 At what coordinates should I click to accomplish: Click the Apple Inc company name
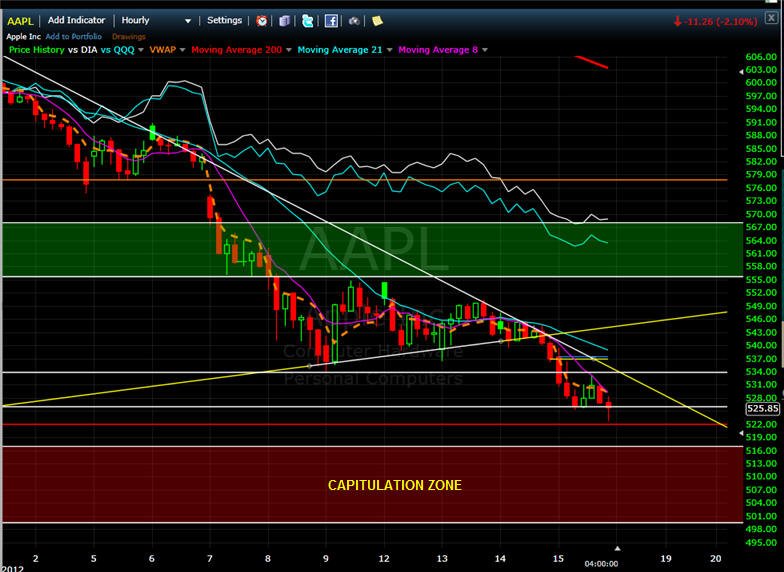click(x=24, y=36)
